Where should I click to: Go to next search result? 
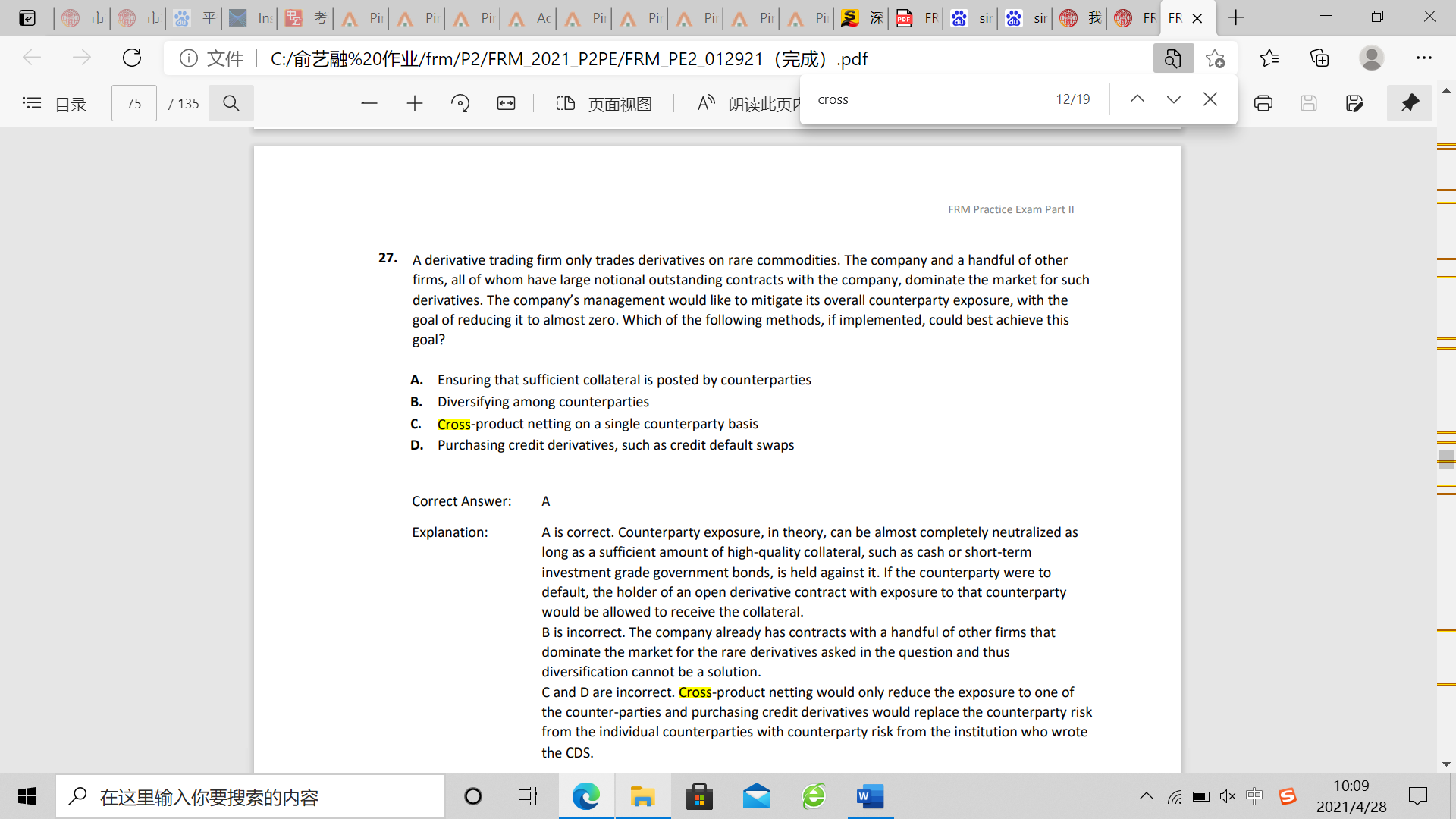click(1173, 99)
